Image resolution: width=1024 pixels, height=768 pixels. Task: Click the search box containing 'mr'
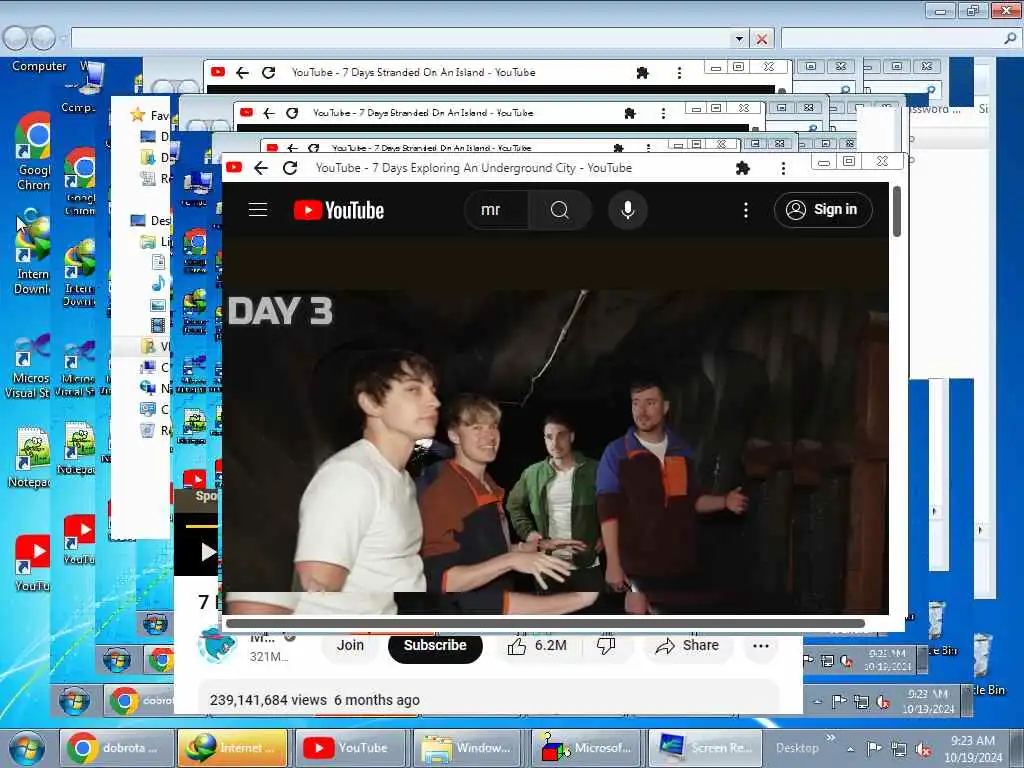coord(496,210)
